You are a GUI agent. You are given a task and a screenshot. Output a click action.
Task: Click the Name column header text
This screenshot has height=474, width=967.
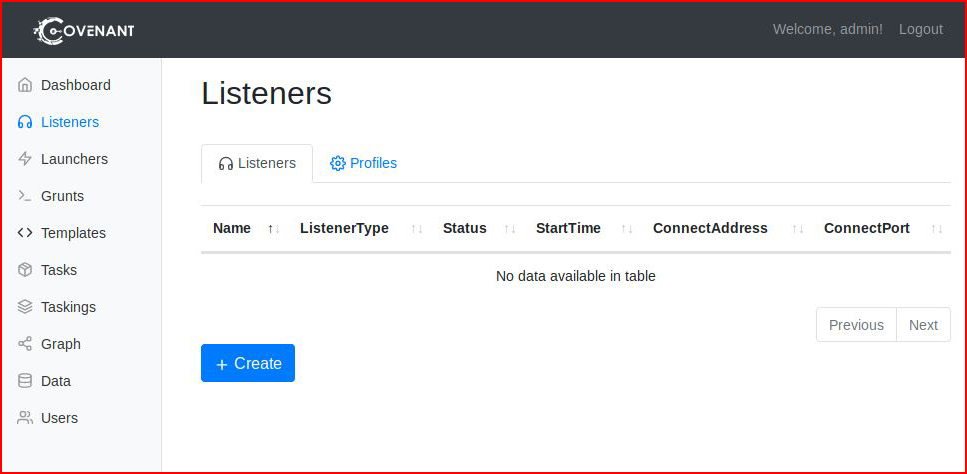[232, 228]
